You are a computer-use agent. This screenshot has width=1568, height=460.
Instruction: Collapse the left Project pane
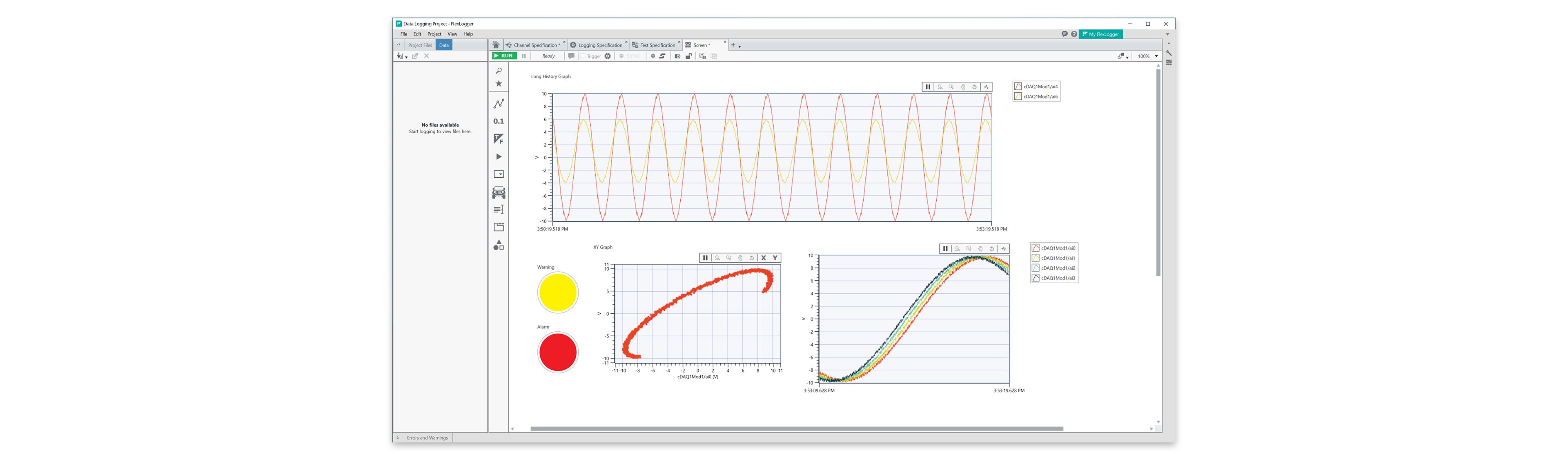tap(399, 45)
